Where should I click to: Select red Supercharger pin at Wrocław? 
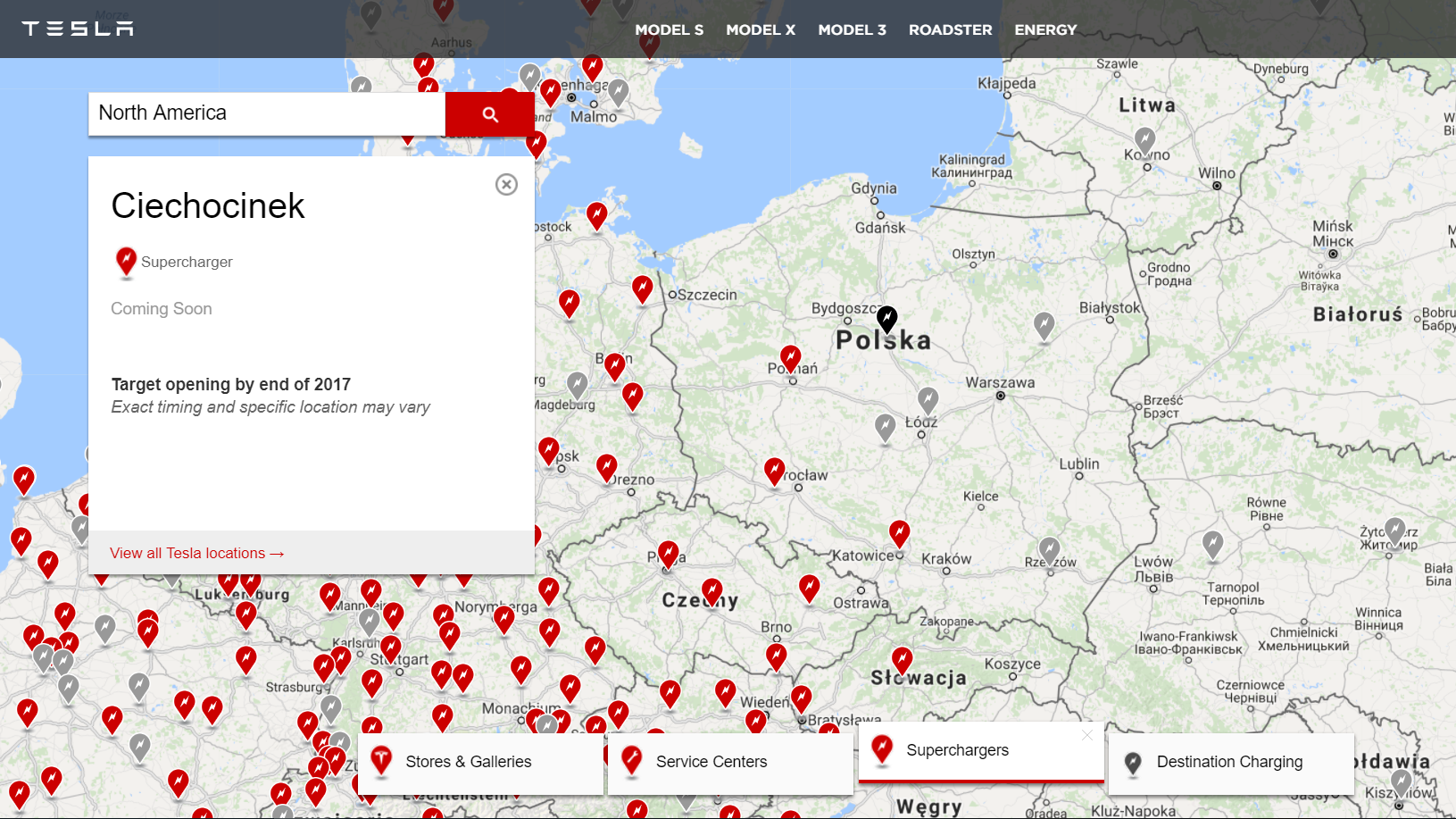click(x=774, y=472)
